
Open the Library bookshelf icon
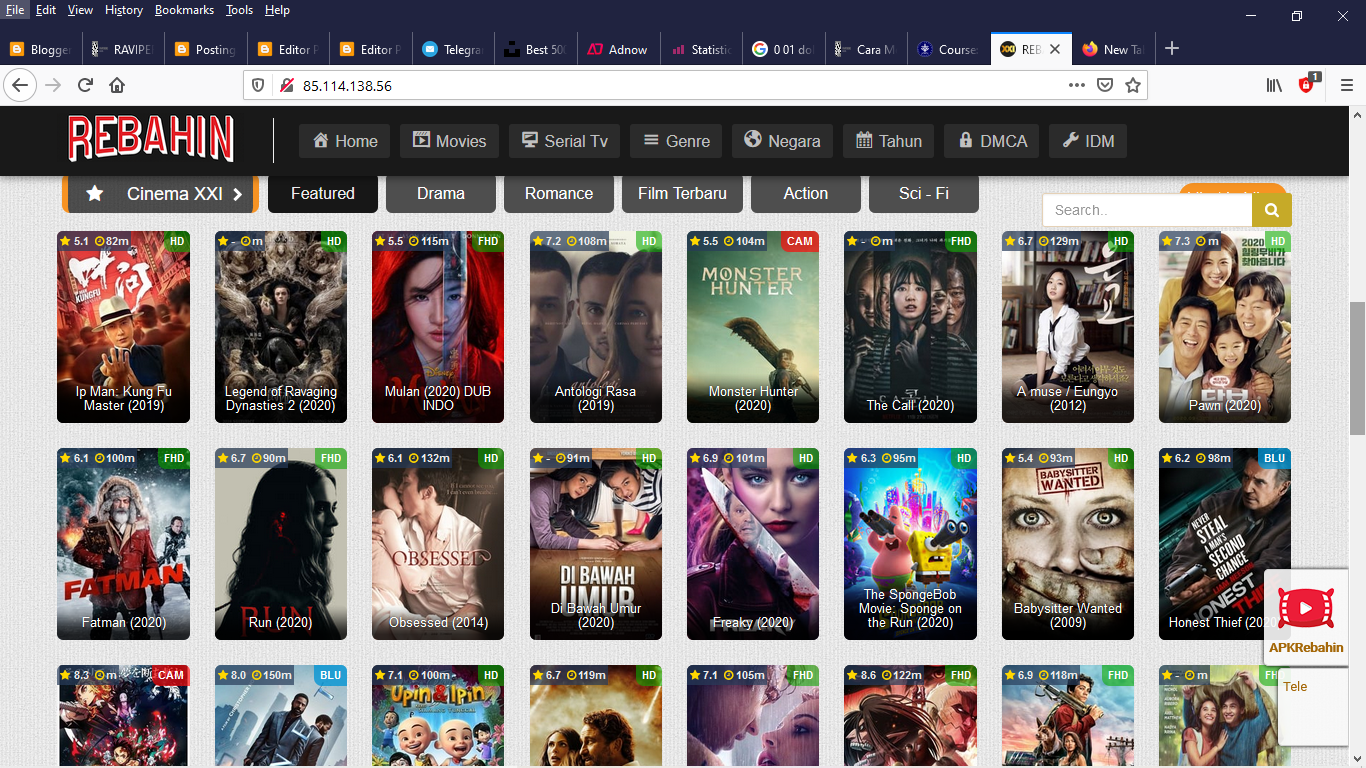coord(1274,85)
